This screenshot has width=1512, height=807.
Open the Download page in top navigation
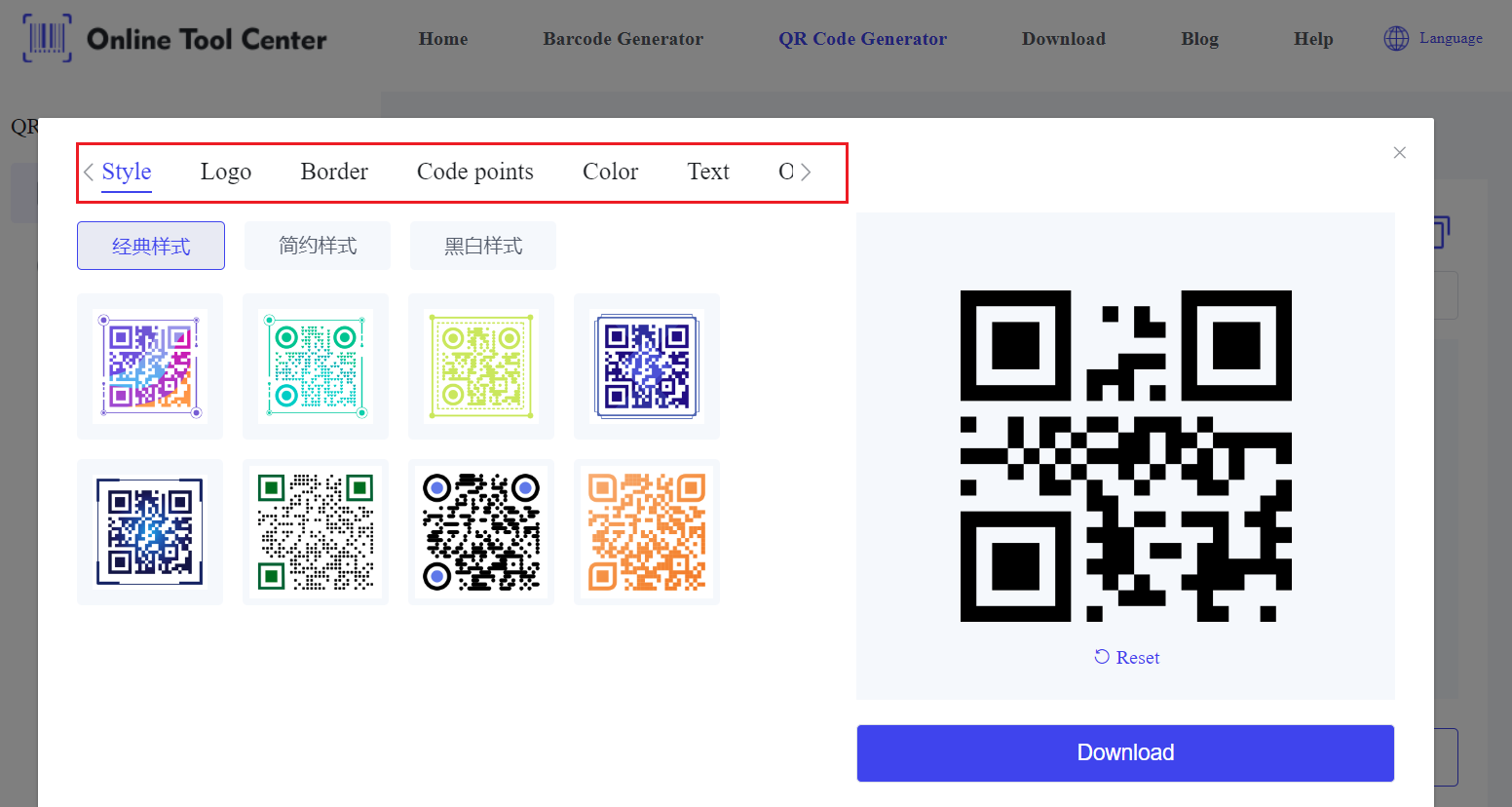(1064, 39)
